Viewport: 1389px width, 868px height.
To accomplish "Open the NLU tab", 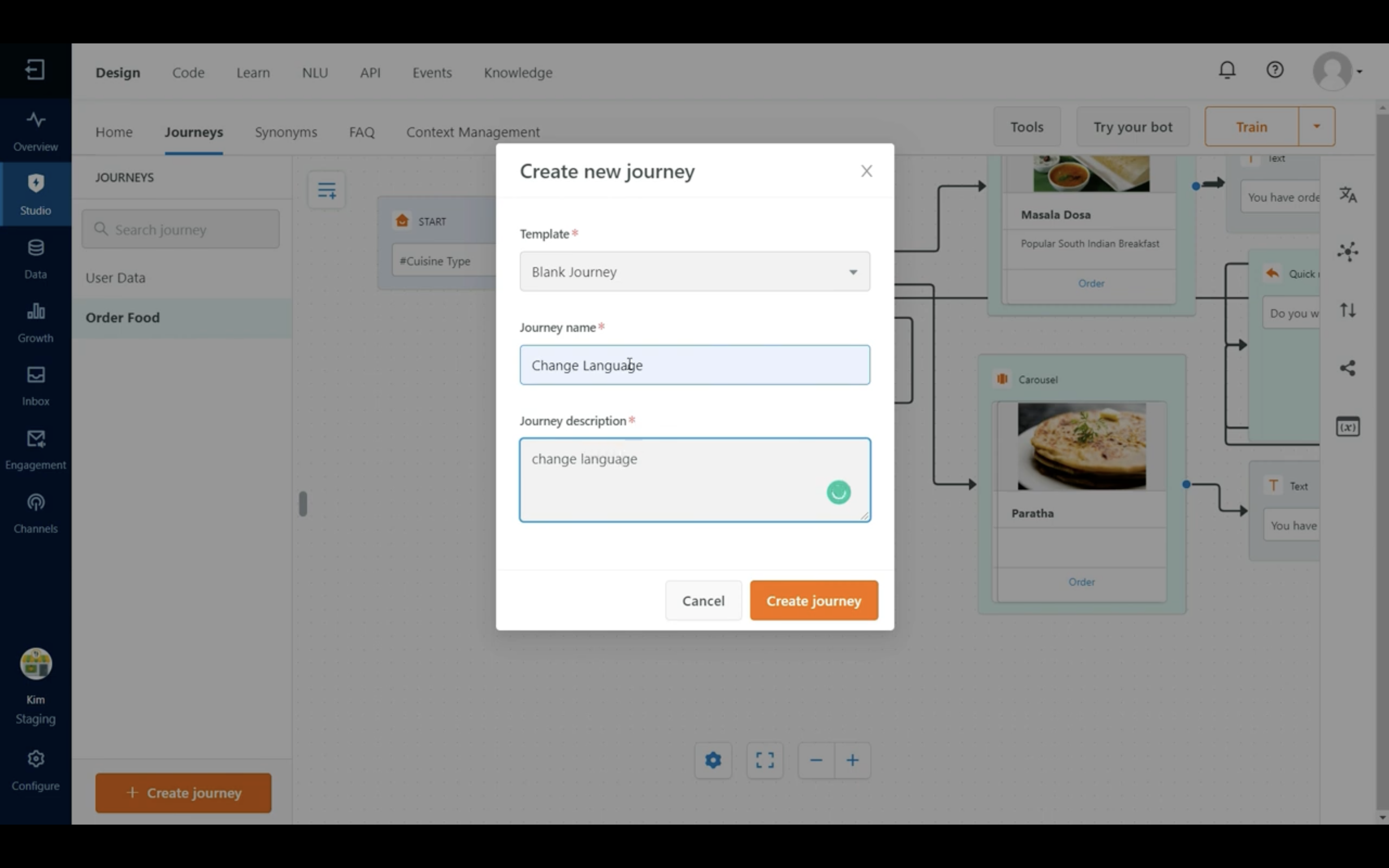I will [315, 72].
